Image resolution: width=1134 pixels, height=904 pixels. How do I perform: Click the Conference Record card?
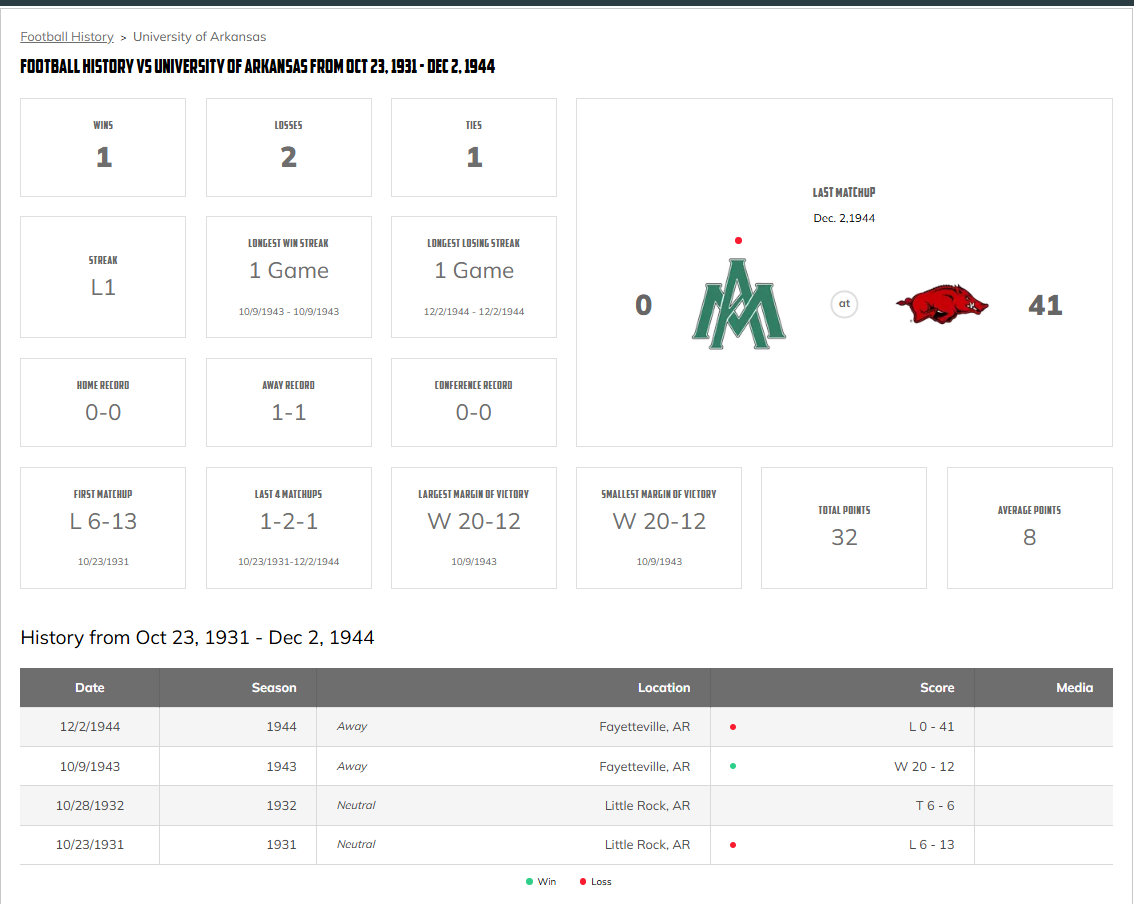click(474, 403)
